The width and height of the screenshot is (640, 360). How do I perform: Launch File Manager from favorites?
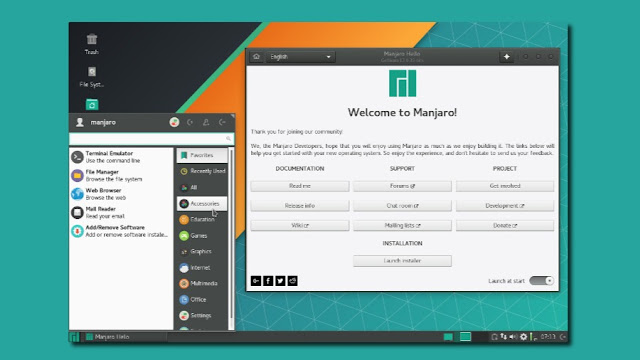point(122,176)
